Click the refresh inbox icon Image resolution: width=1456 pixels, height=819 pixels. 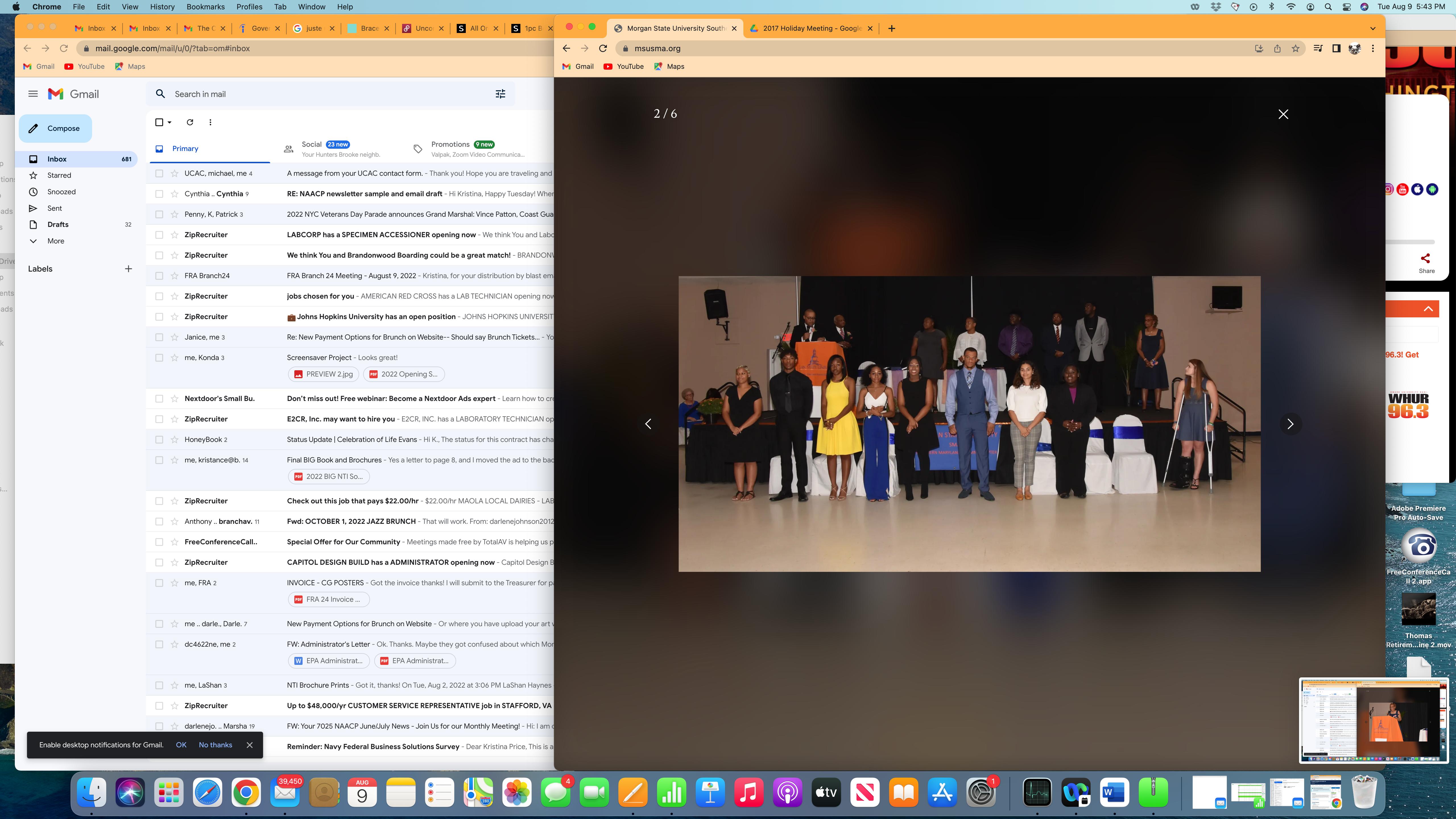coord(190,122)
